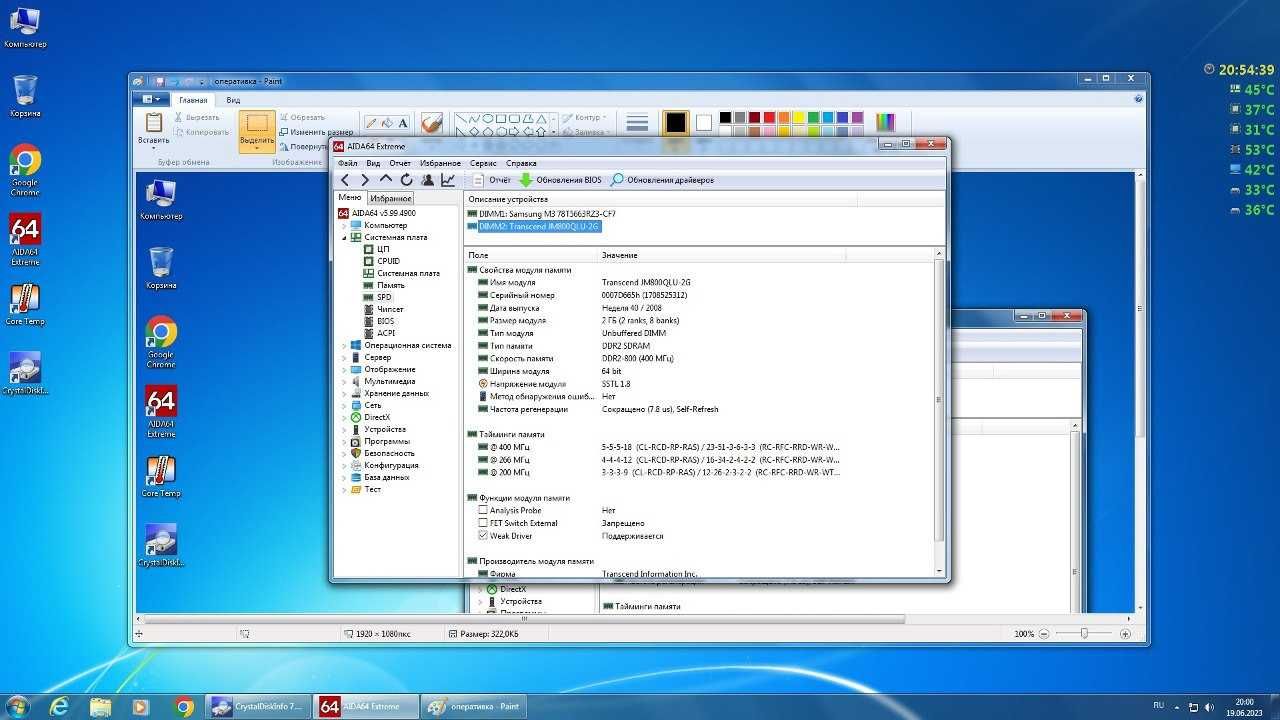Adjust Paint zoom slider

[1085, 634]
